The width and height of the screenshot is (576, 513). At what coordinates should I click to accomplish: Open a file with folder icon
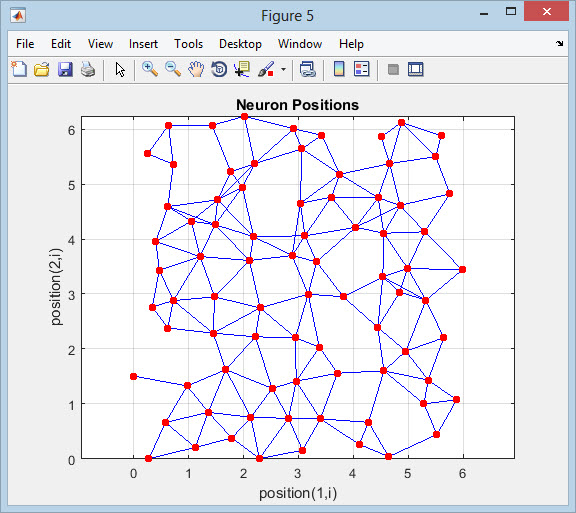tap(42, 69)
